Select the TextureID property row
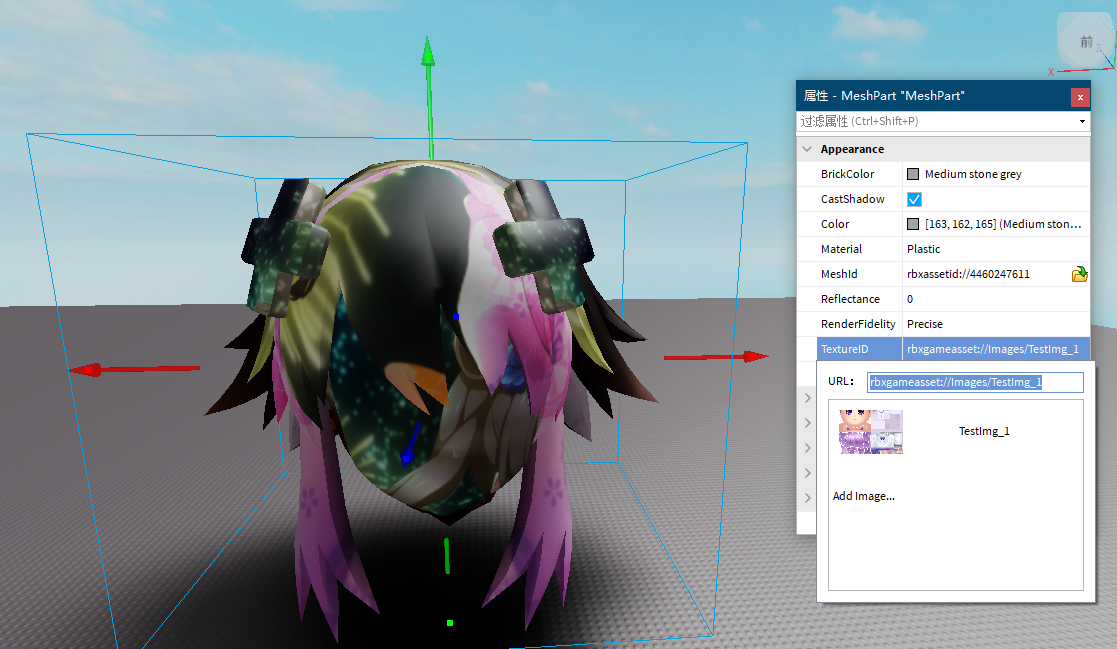 [x=953, y=348]
